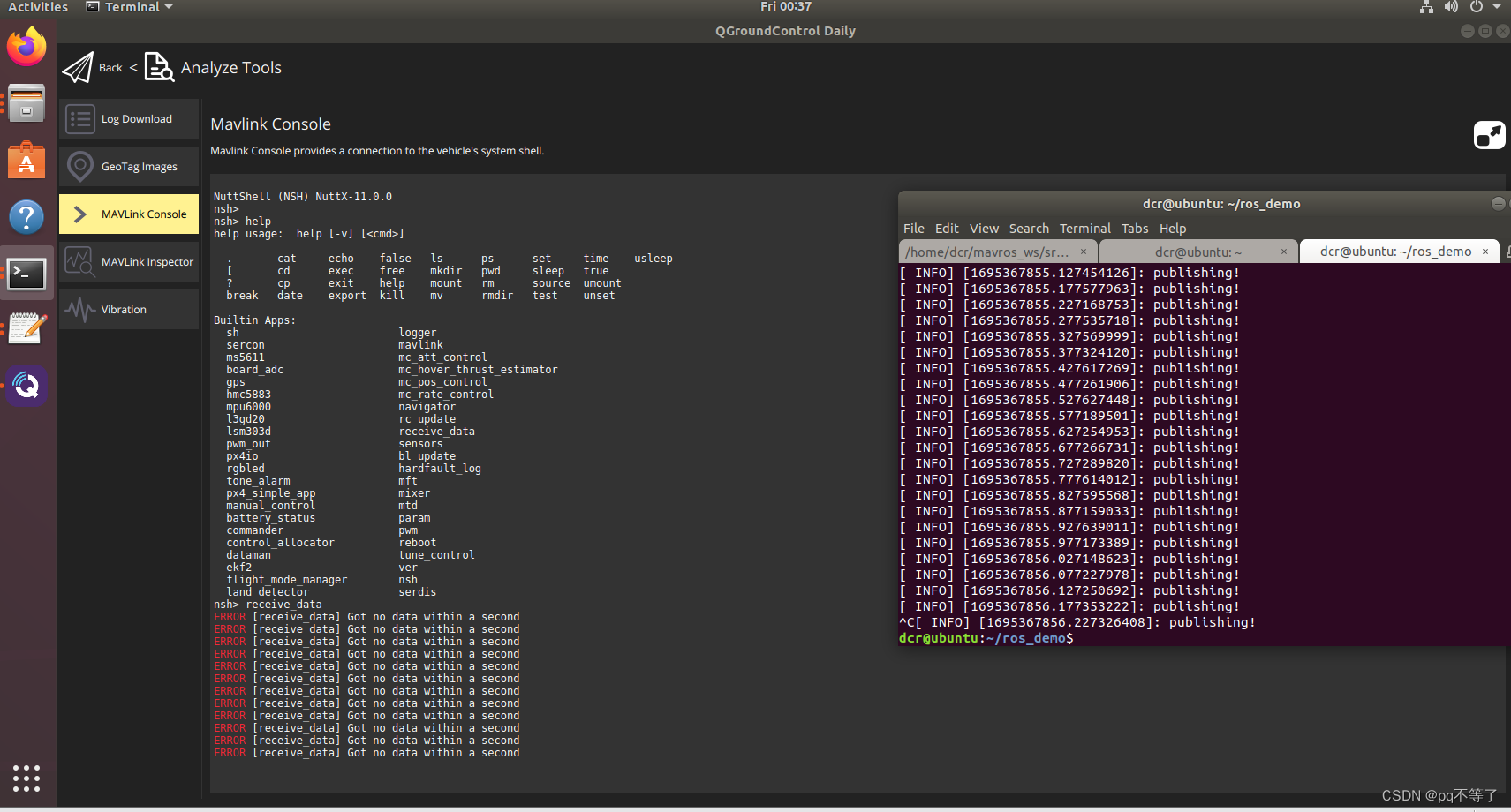Open Edit menu in terminal window
This screenshot has height=812, width=1511.
point(947,229)
